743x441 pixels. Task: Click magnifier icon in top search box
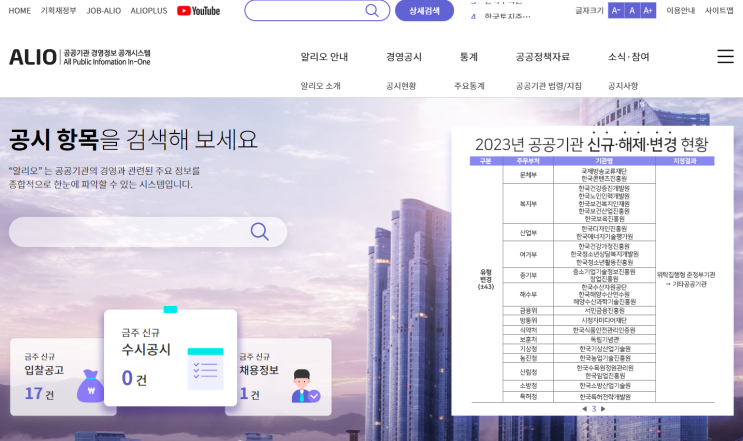[x=372, y=10]
